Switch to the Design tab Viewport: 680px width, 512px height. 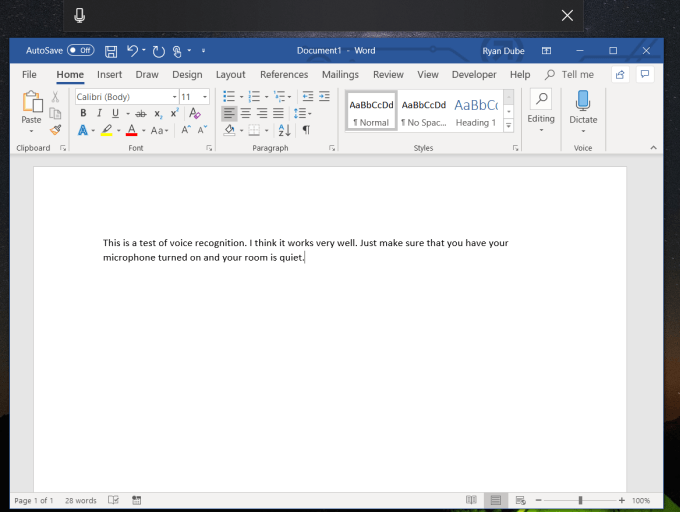[x=187, y=75]
